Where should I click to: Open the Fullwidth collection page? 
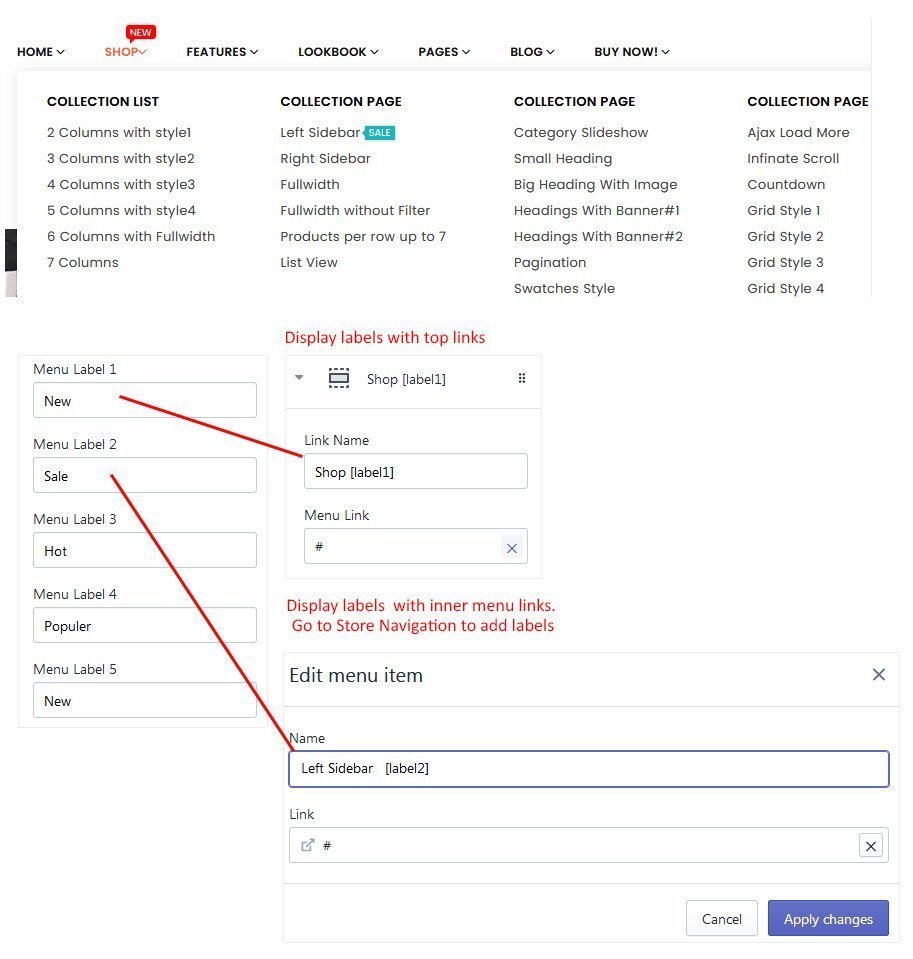click(x=309, y=184)
